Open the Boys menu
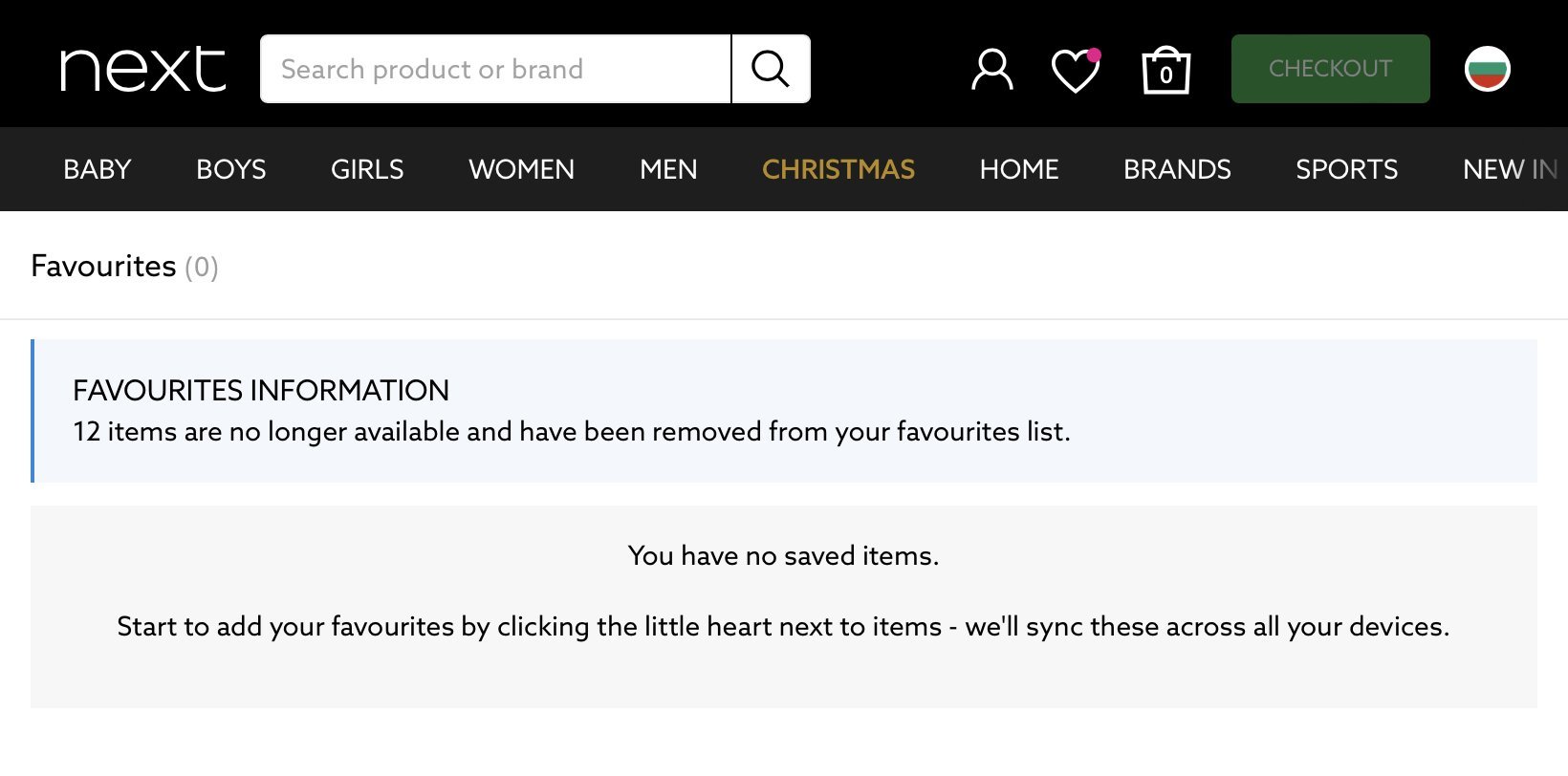1568x776 pixels. [230, 169]
